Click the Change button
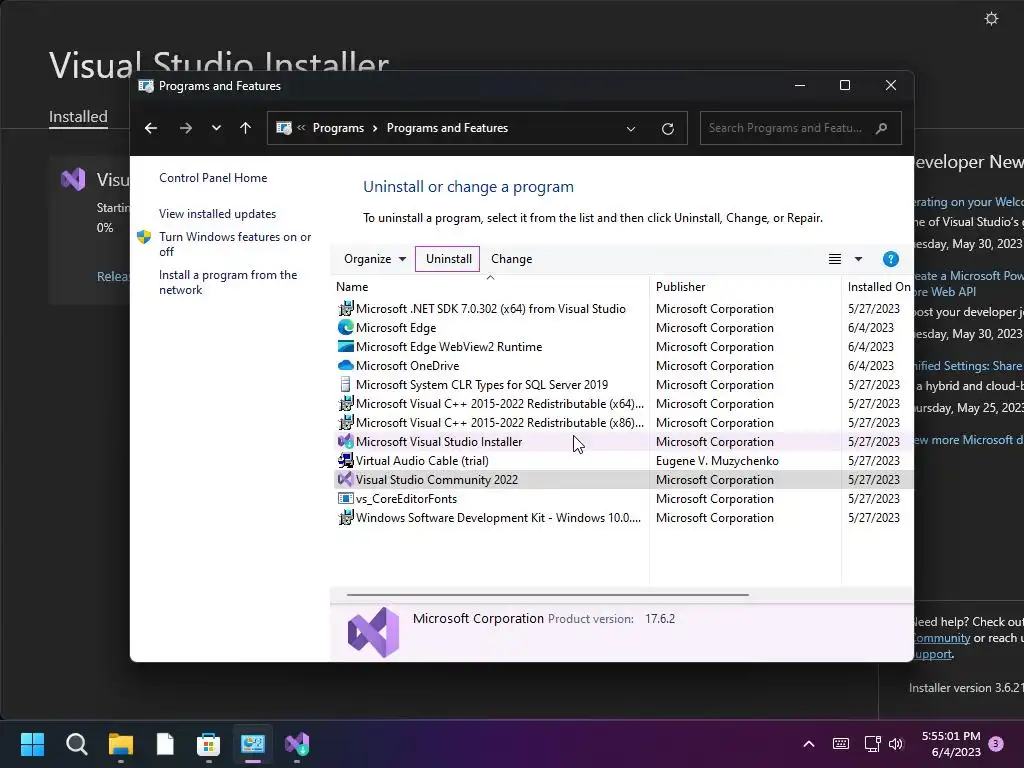The width and height of the screenshot is (1024, 768). [x=511, y=259]
